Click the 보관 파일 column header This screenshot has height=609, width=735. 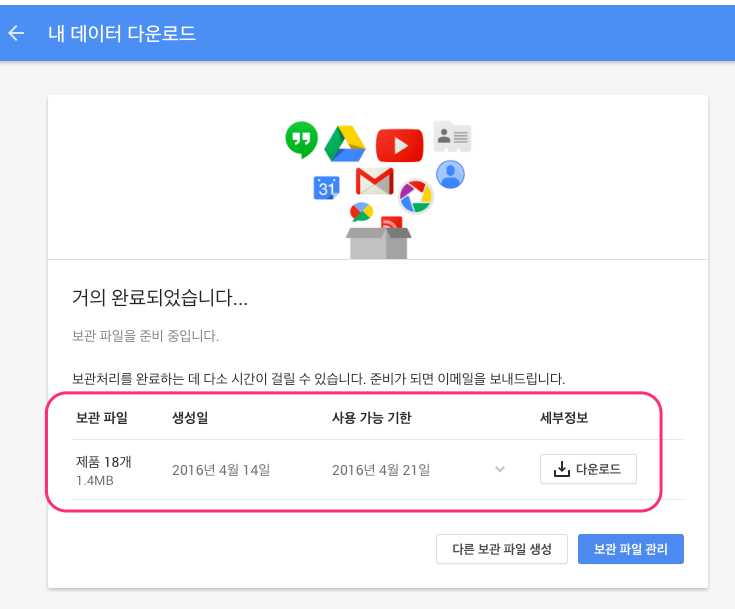[x=102, y=418]
